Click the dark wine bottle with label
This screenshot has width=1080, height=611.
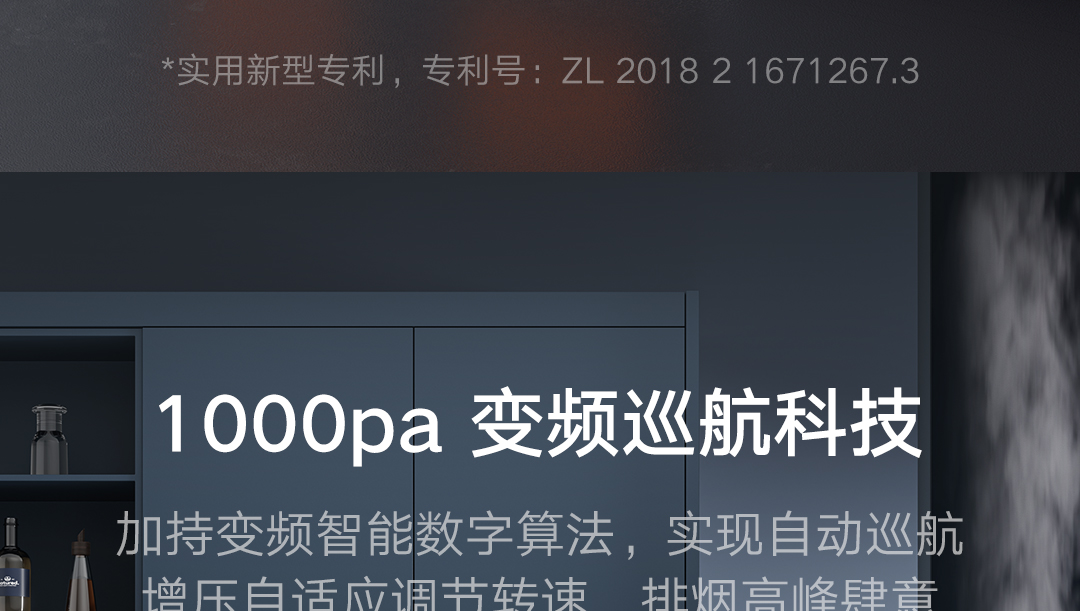(x=12, y=565)
